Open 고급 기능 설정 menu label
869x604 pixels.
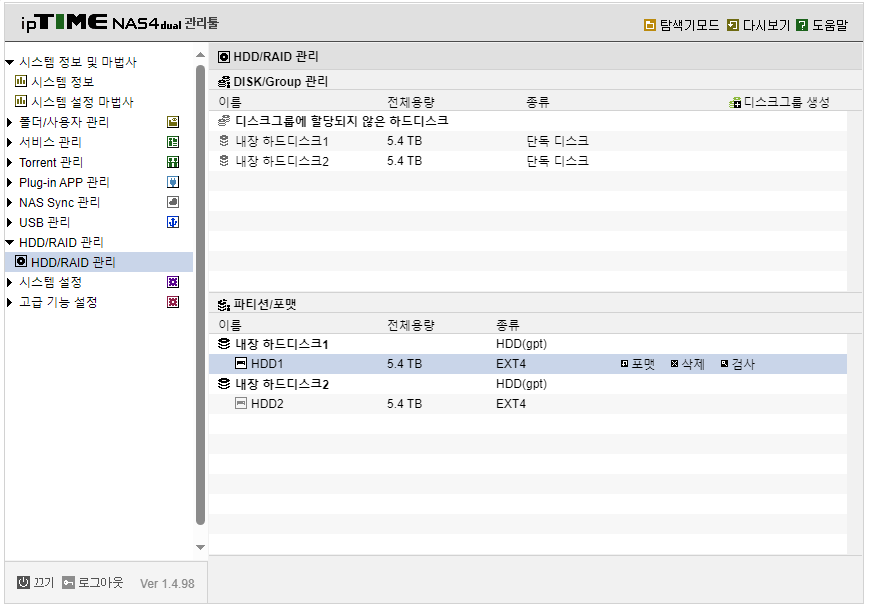click(58, 302)
